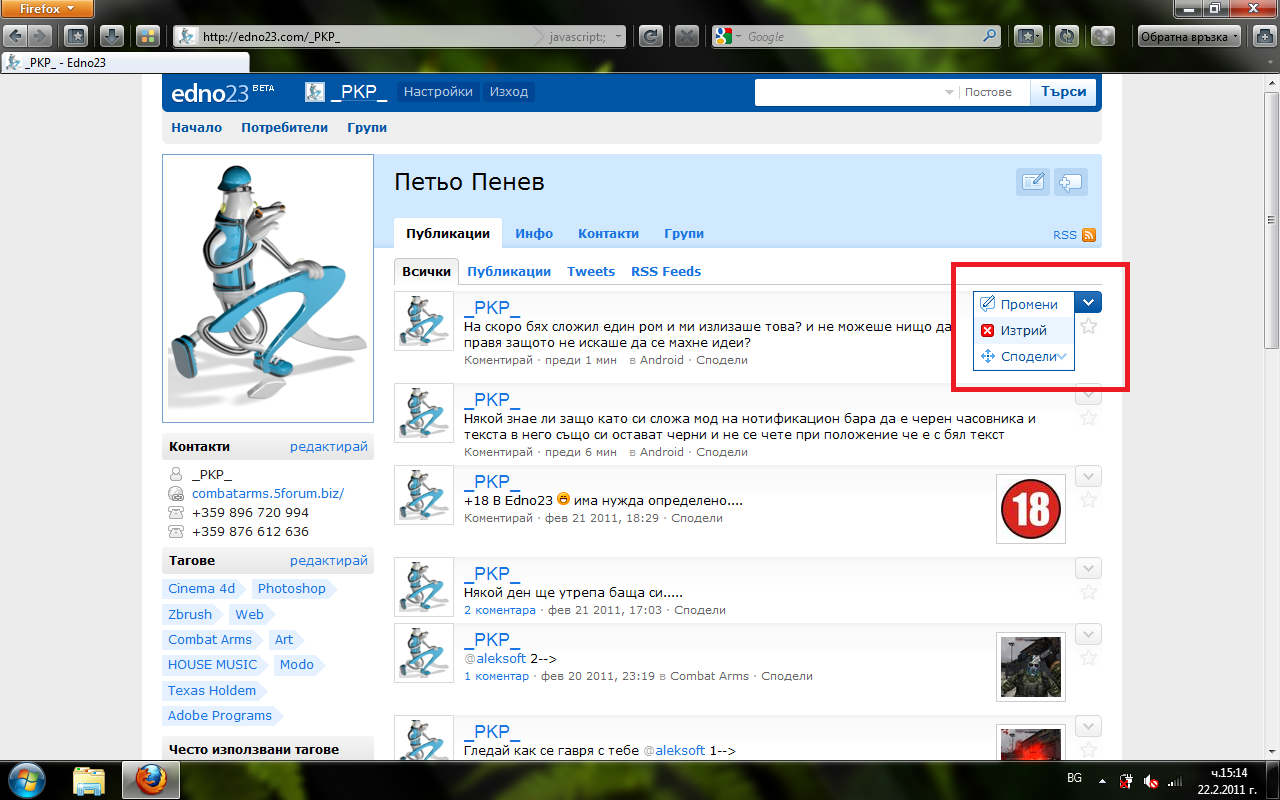This screenshot has height=800, width=1280.
Task: Mark the 'Някой ден' post favorite star
Action: [x=1089, y=592]
